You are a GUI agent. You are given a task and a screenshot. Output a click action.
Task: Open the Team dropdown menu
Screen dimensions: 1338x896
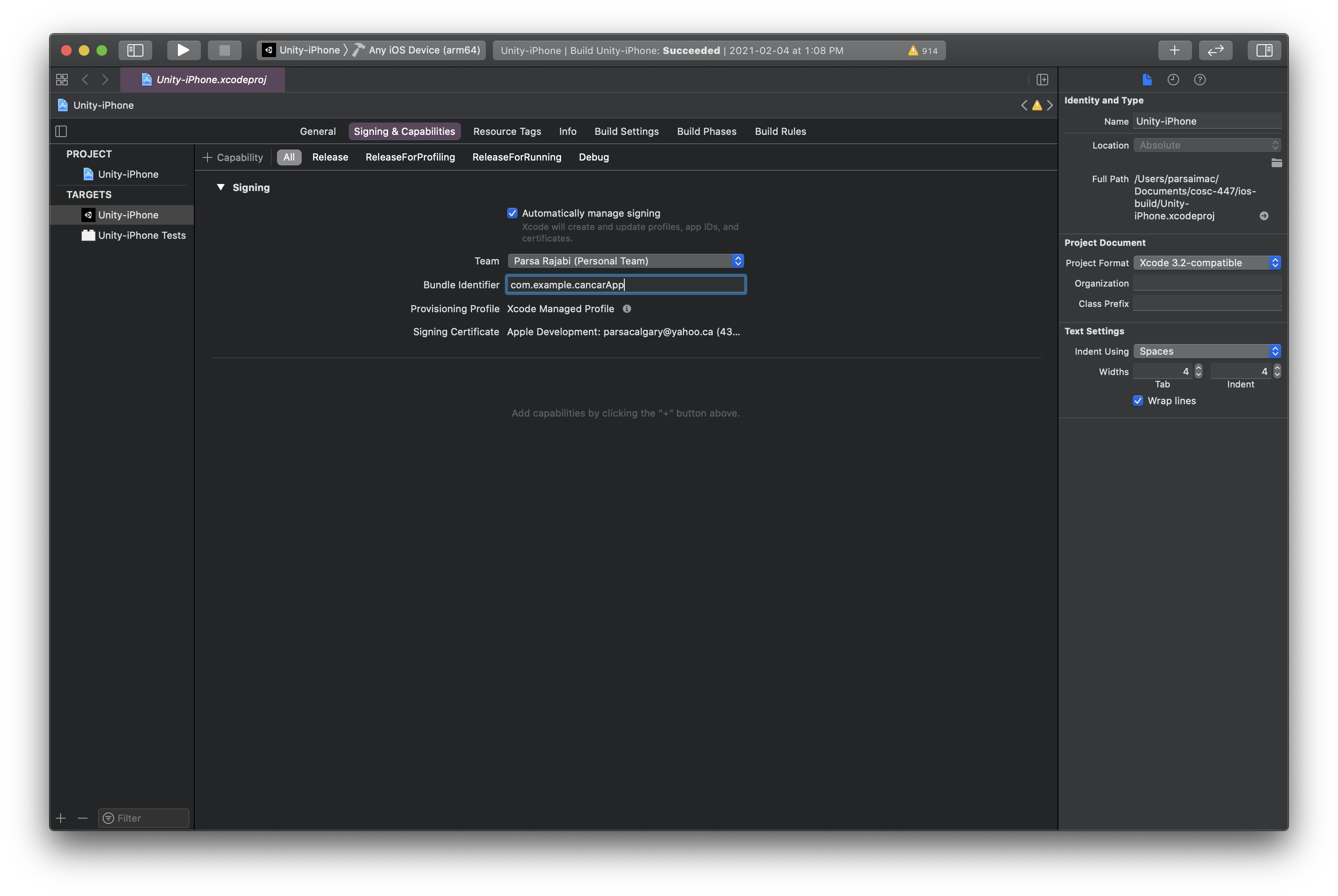click(625, 261)
